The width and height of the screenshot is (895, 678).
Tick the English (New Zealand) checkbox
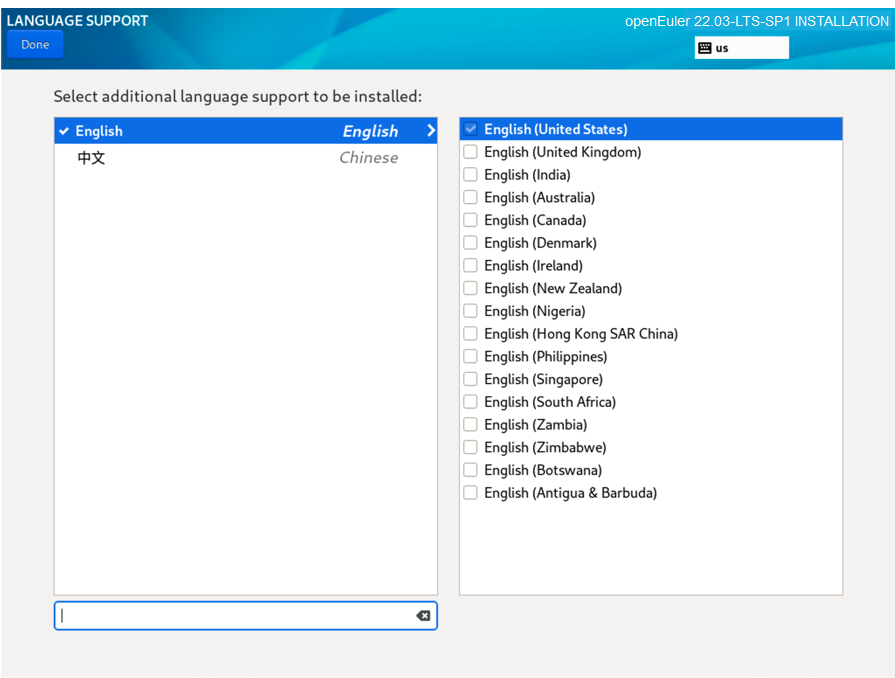(x=470, y=288)
